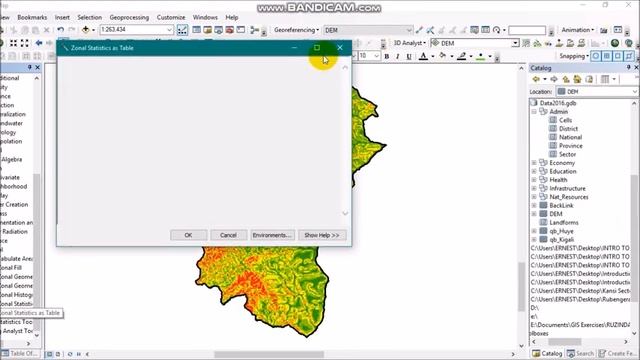Image resolution: width=640 pixels, height=360 pixels.
Task: Open the 3D Analyst layer DEM dropdown
Action: point(515,43)
